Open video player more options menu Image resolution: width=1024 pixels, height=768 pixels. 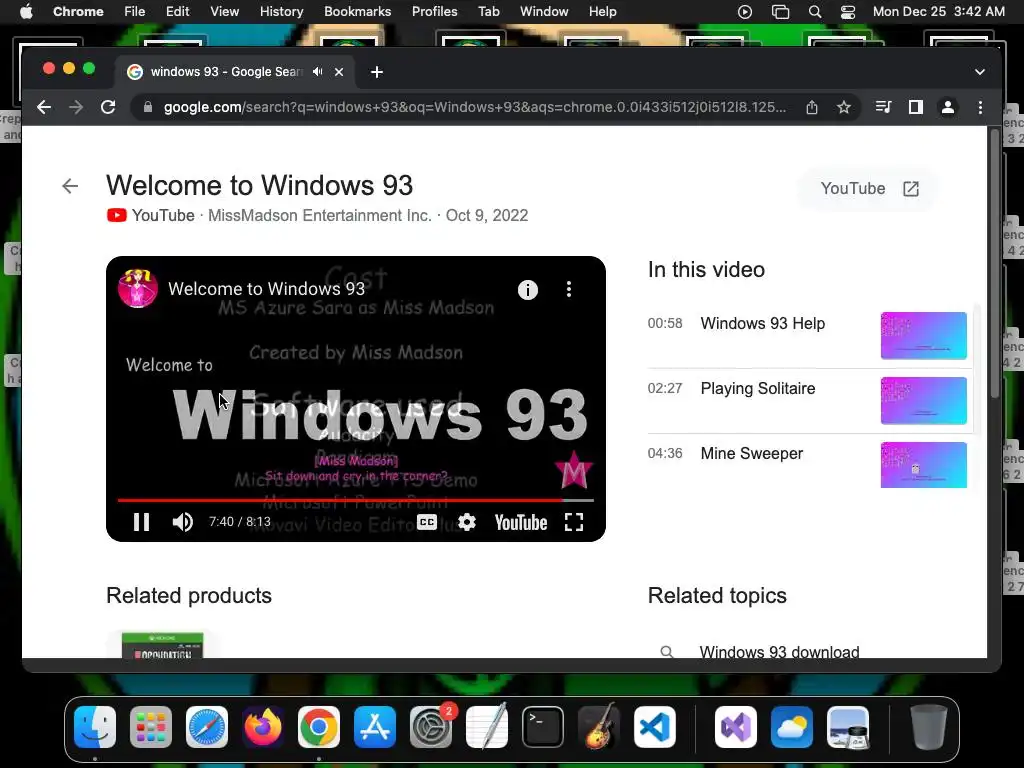[x=569, y=289]
